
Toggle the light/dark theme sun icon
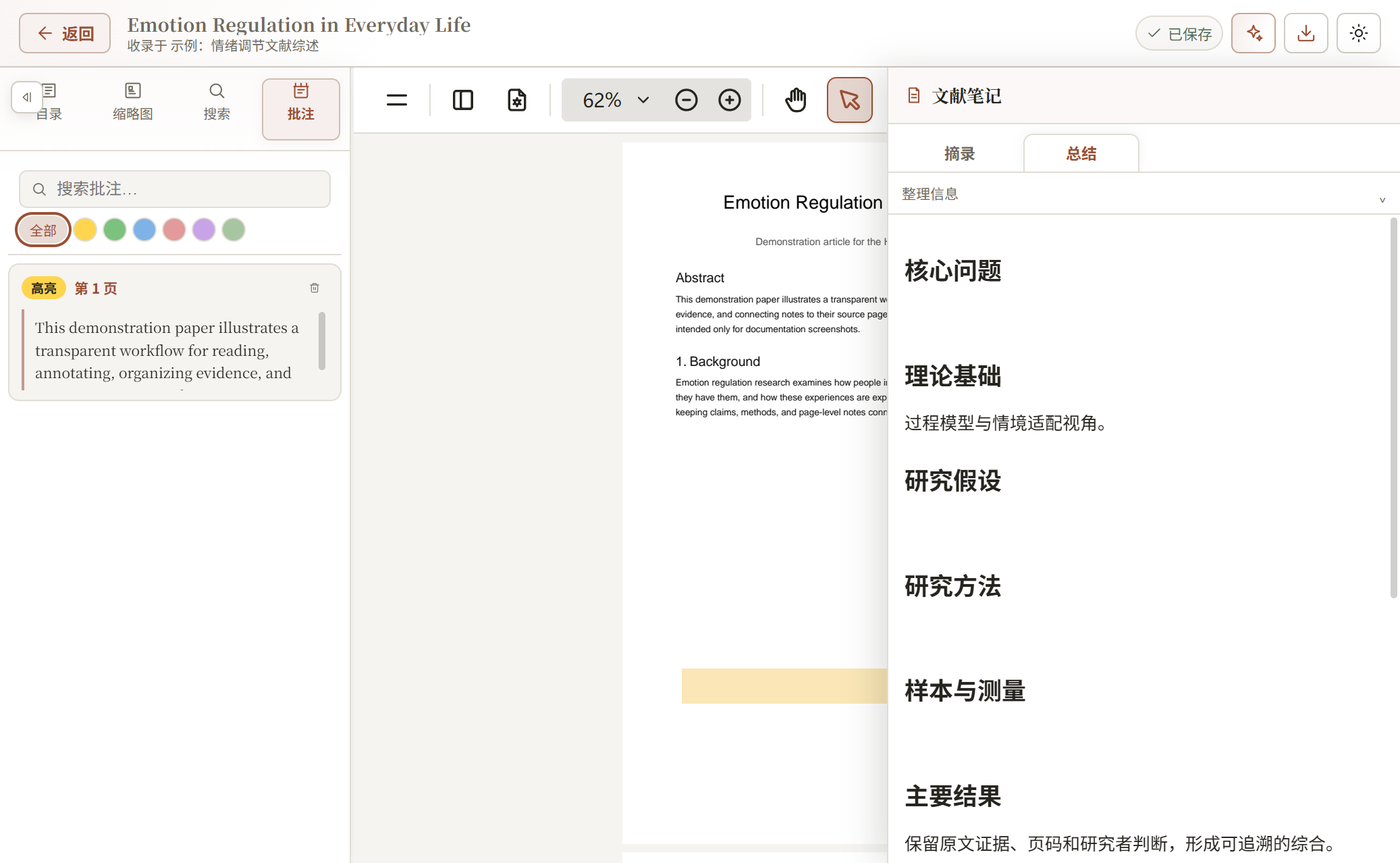pyautogui.click(x=1359, y=33)
